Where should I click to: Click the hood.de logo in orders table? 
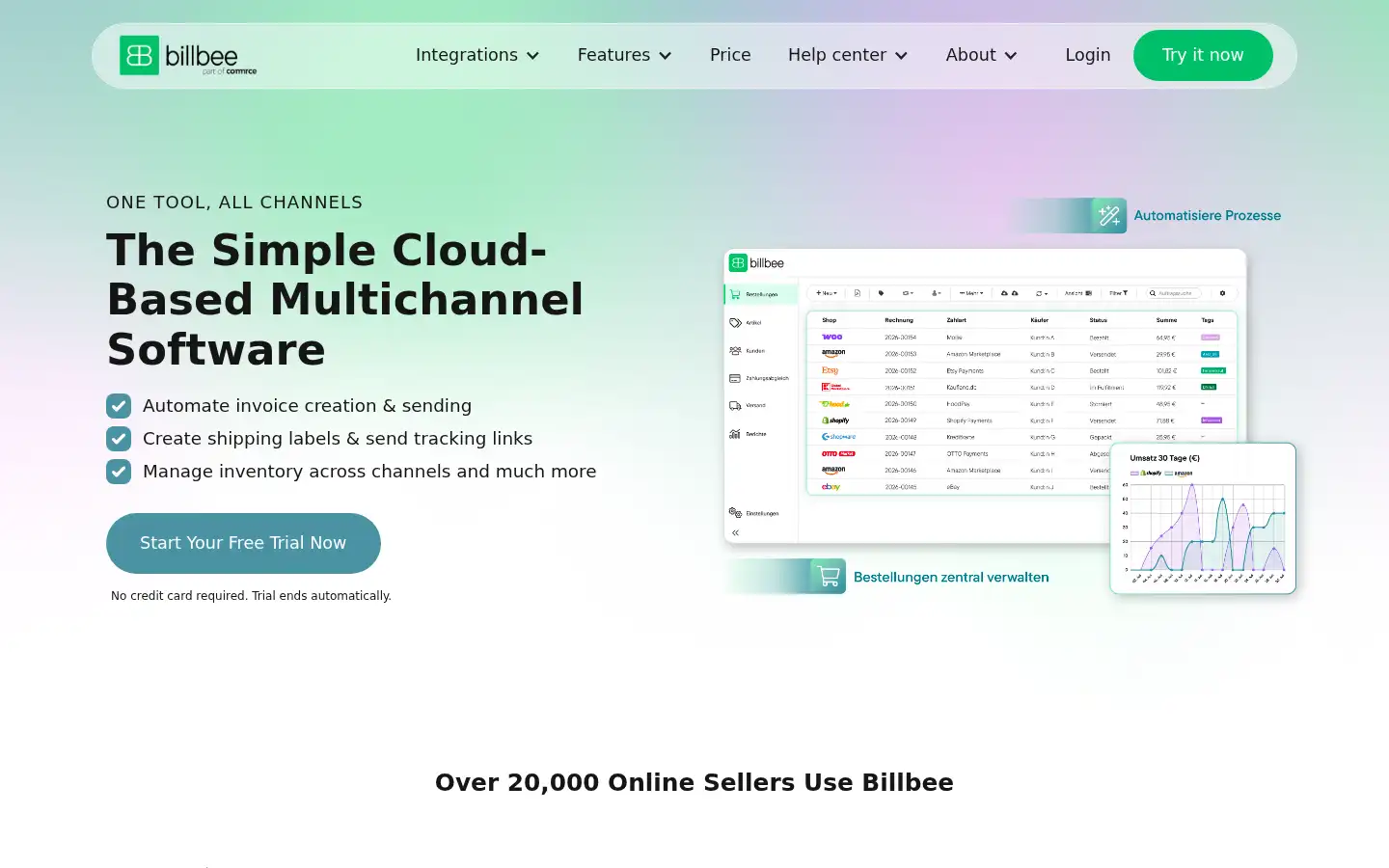(834, 404)
